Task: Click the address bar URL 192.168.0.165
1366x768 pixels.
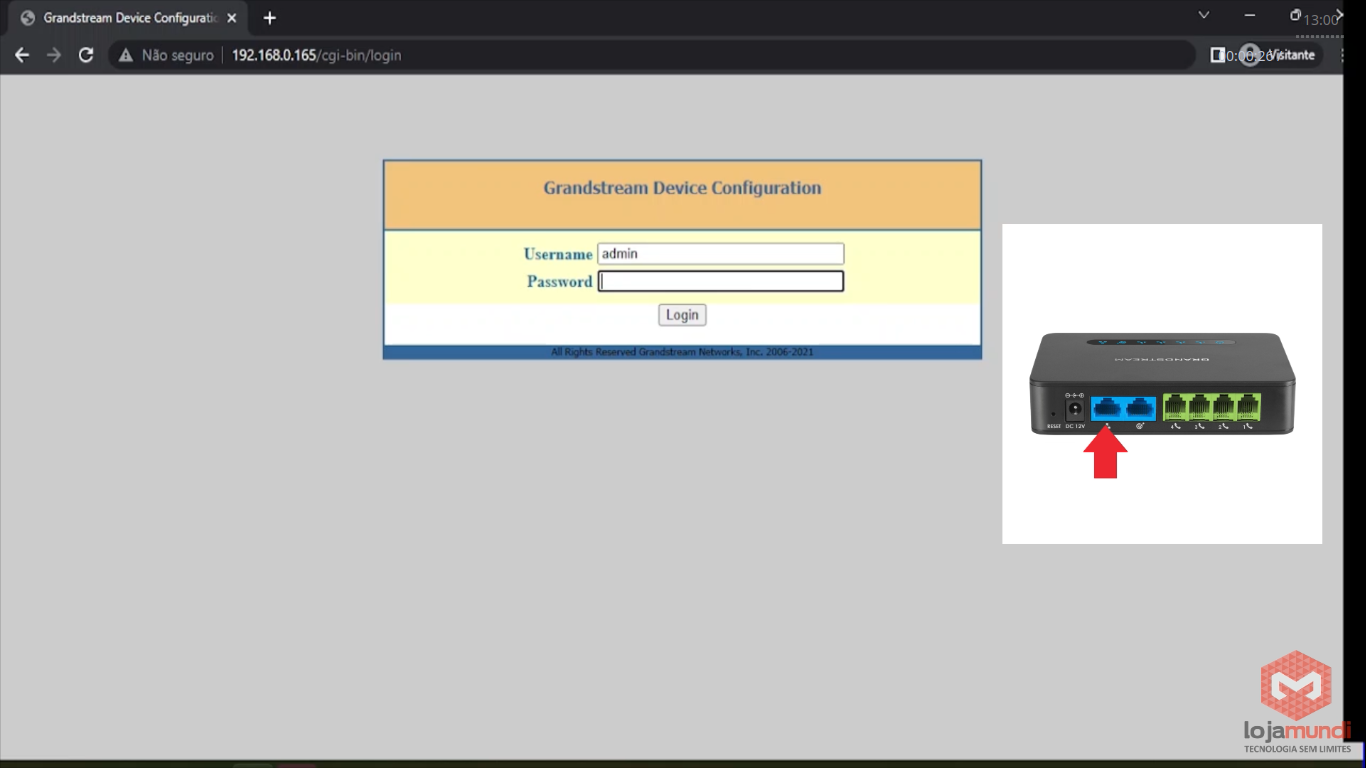Action: [x=316, y=55]
